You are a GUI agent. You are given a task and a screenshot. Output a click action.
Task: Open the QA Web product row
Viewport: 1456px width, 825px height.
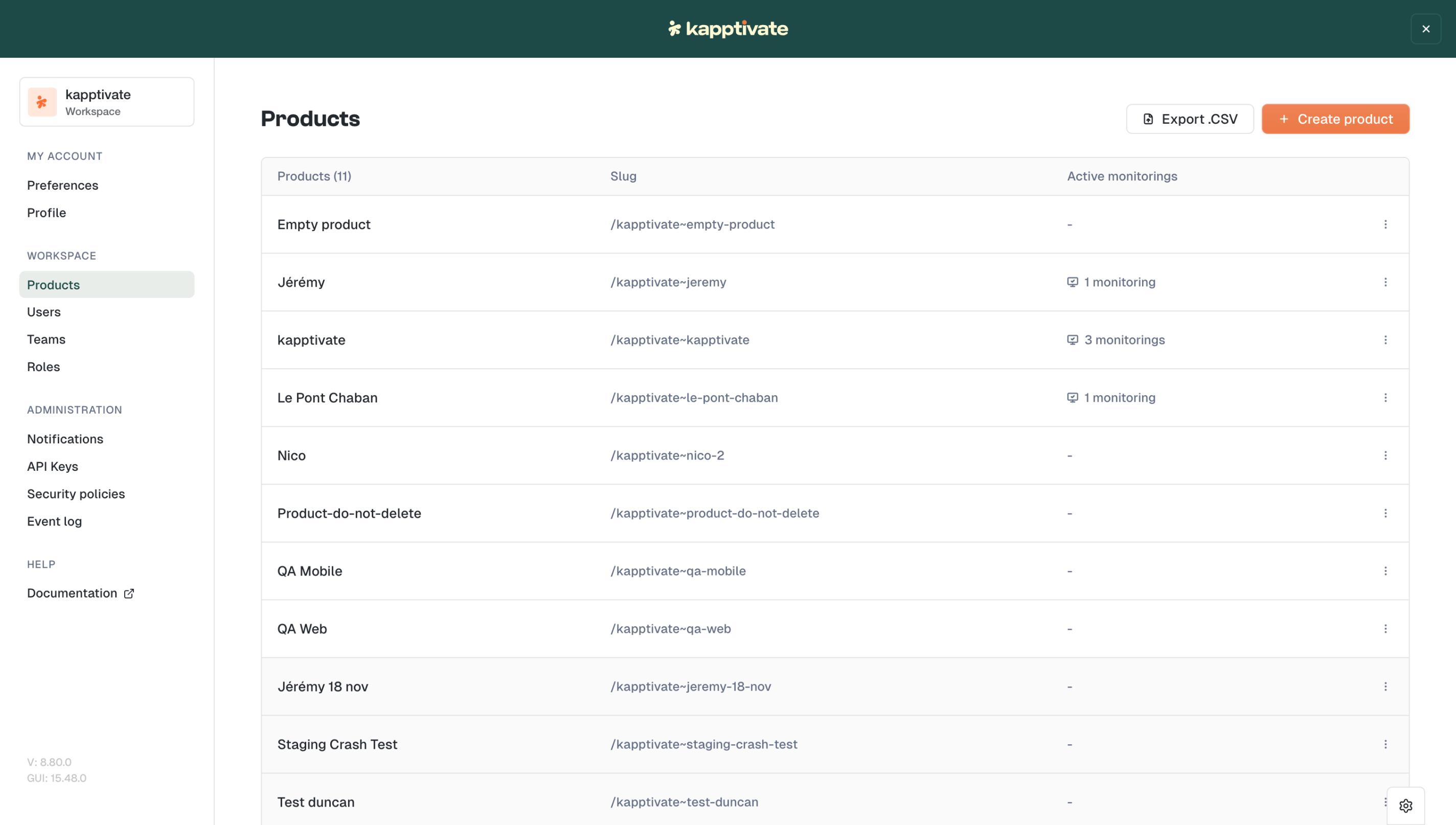(302, 629)
